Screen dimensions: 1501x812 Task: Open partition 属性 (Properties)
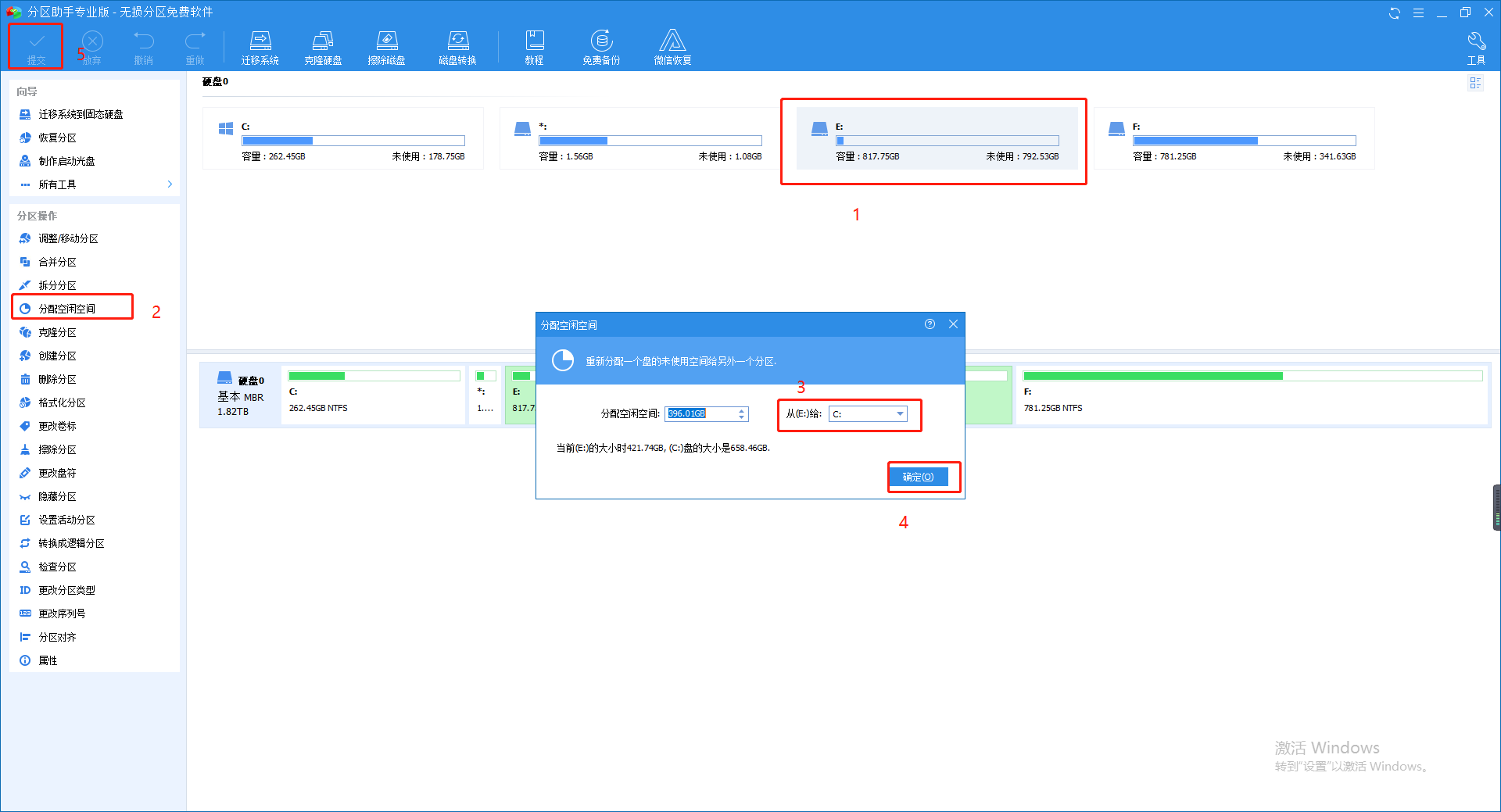48,660
